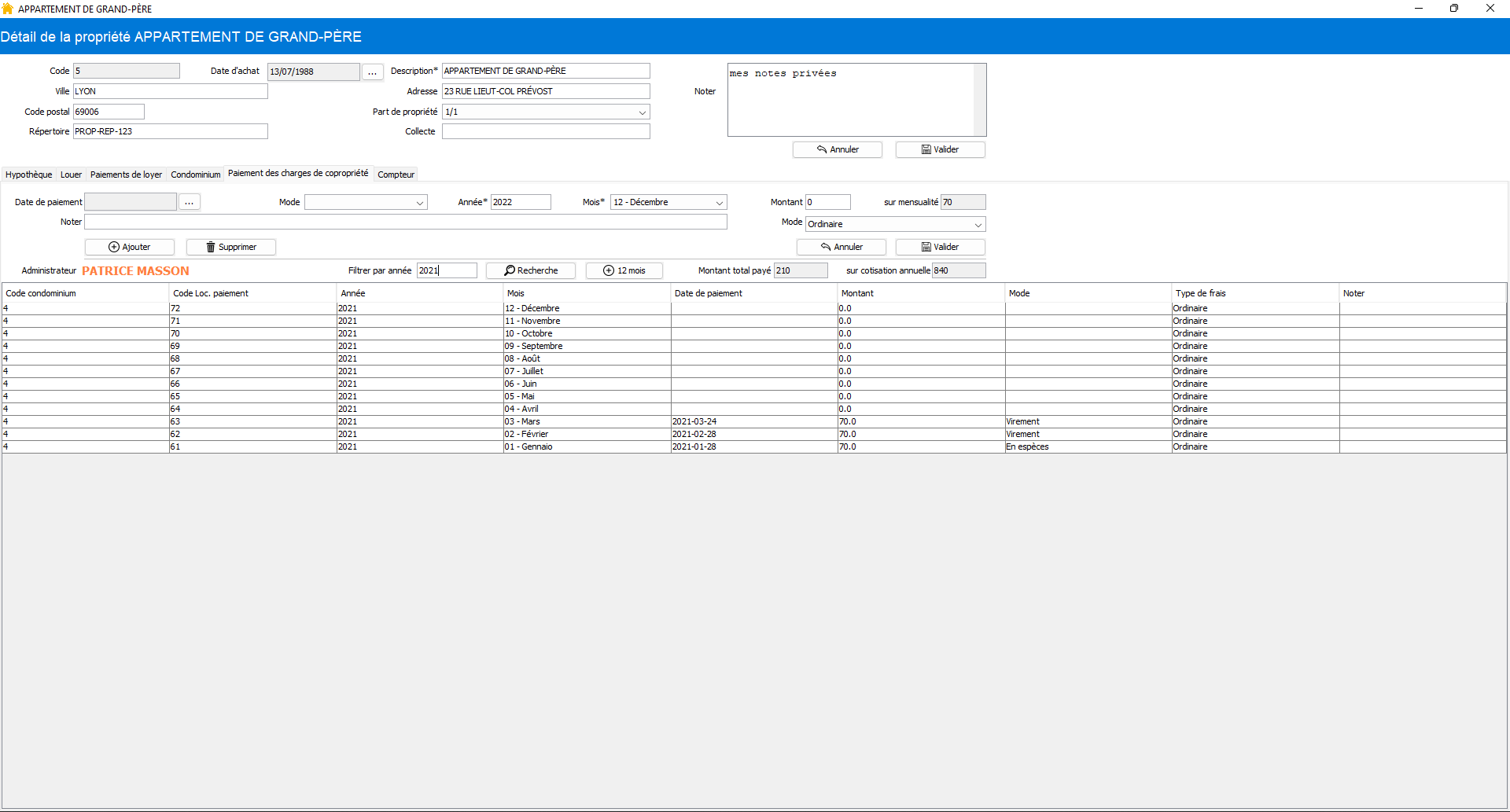Click the payment Noter field
This screenshot has width=1510, height=812.
[406, 222]
